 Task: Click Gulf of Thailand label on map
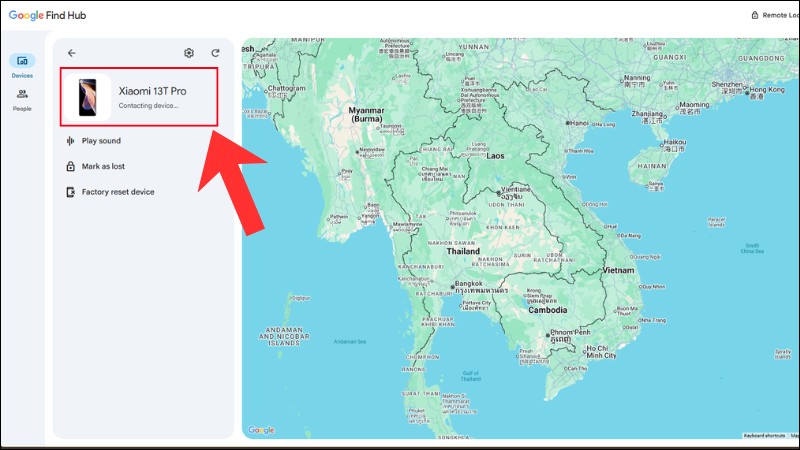(x=470, y=376)
